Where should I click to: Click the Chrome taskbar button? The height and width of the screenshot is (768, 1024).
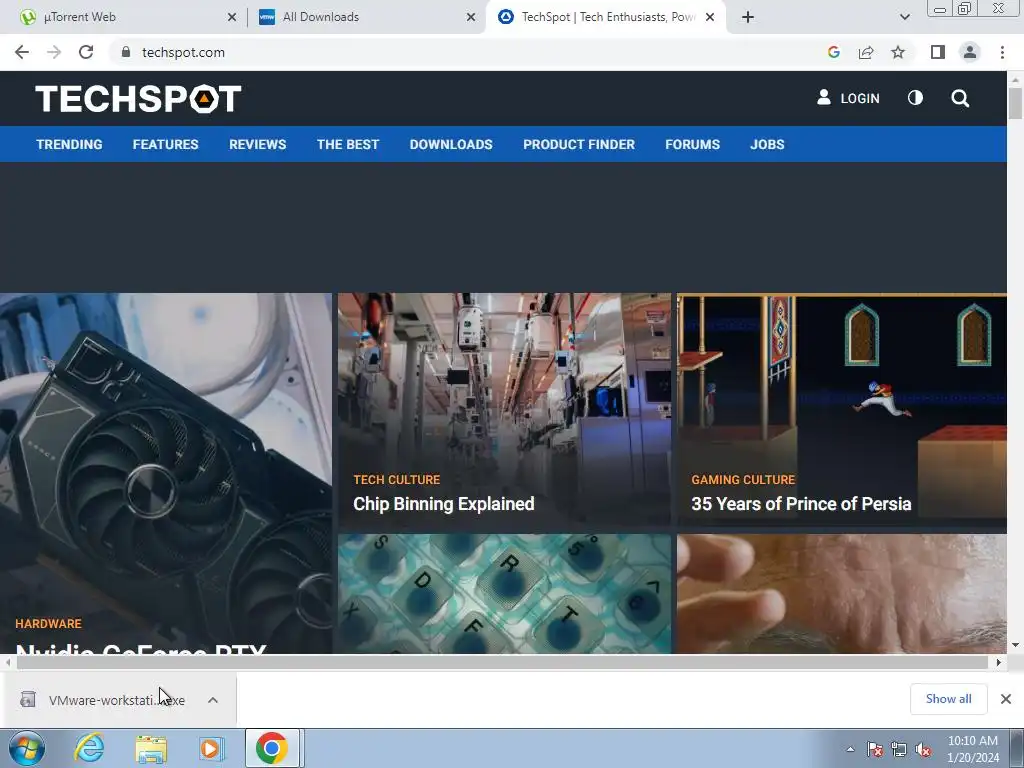272,748
